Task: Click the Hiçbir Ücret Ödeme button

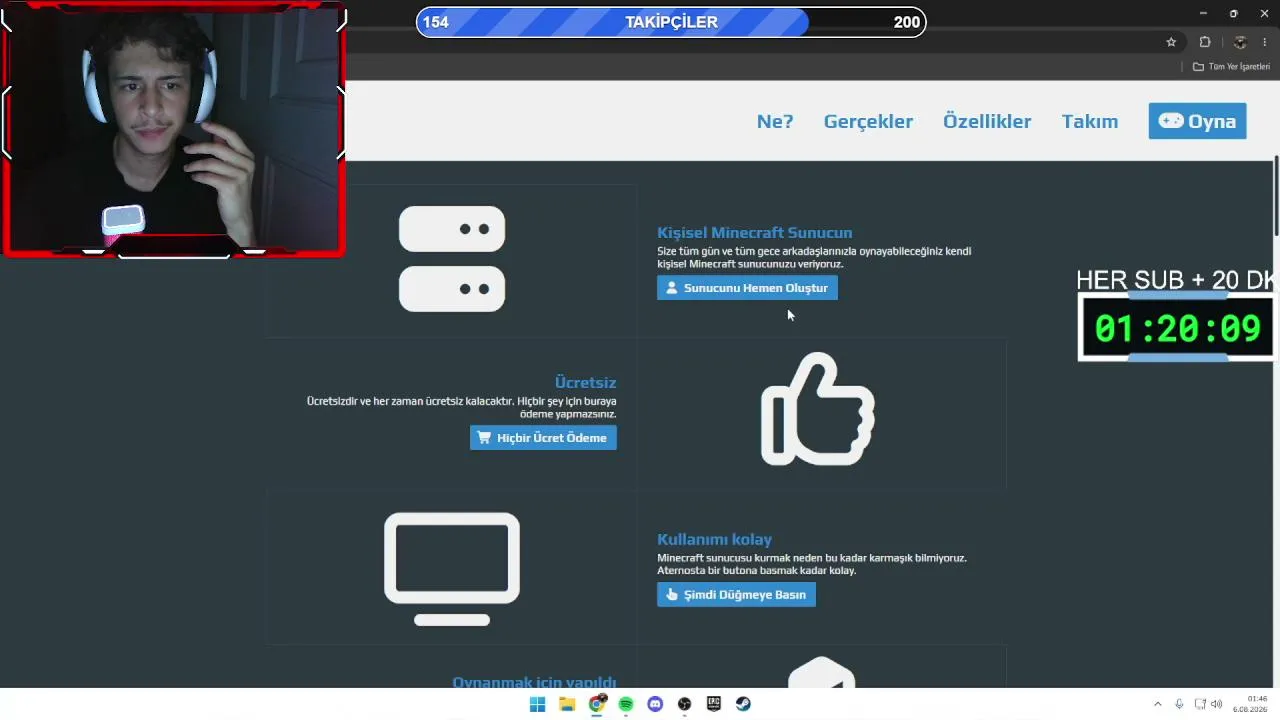Action: click(x=543, y=438)
